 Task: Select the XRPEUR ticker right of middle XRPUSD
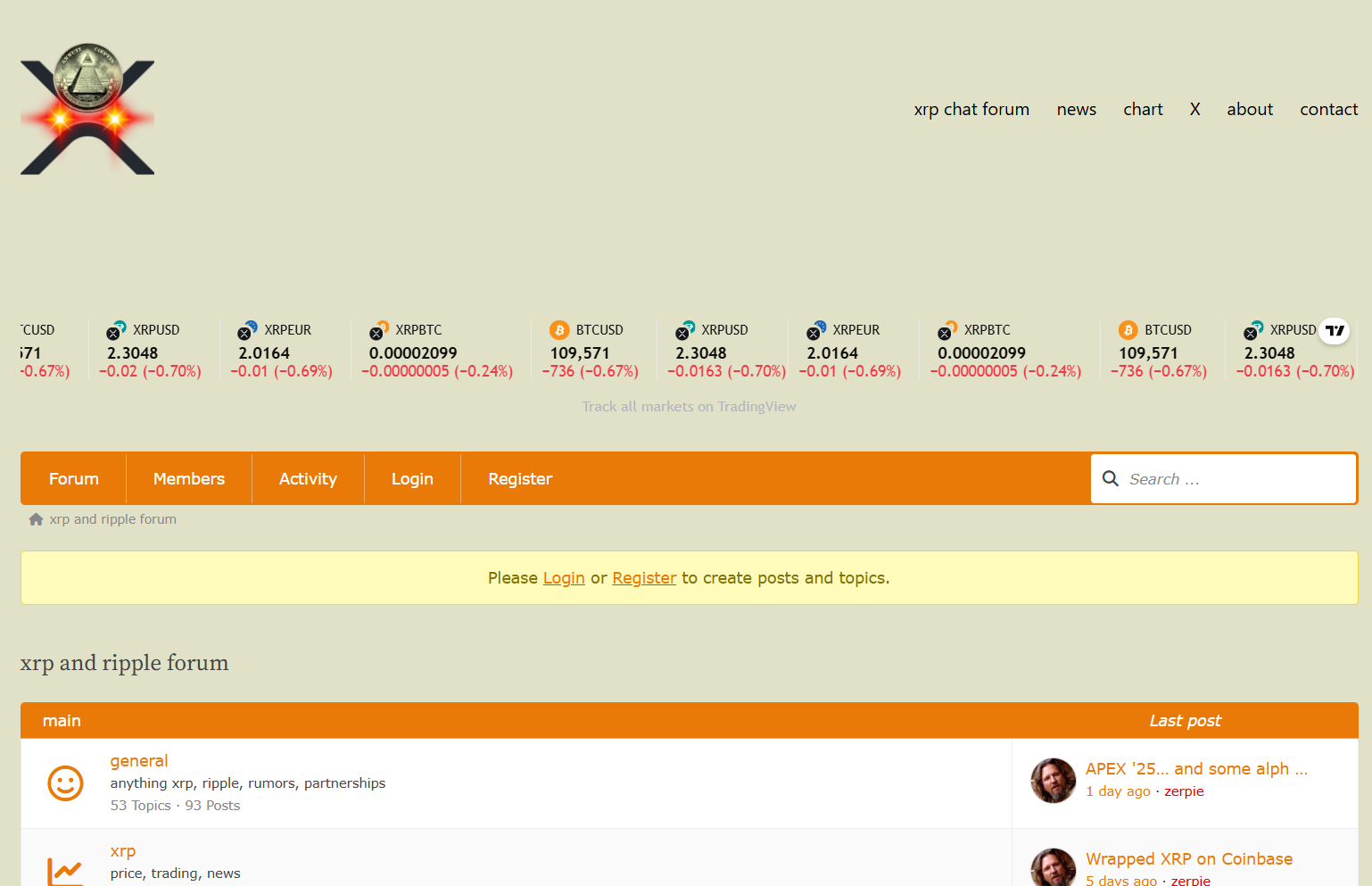tap(852, 351)
